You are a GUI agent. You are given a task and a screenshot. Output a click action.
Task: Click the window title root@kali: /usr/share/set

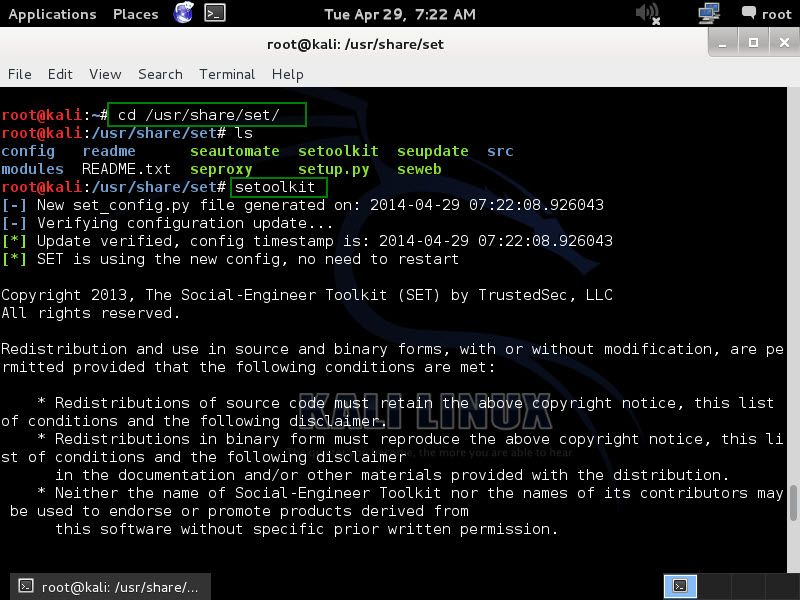(x=355, y=44)
